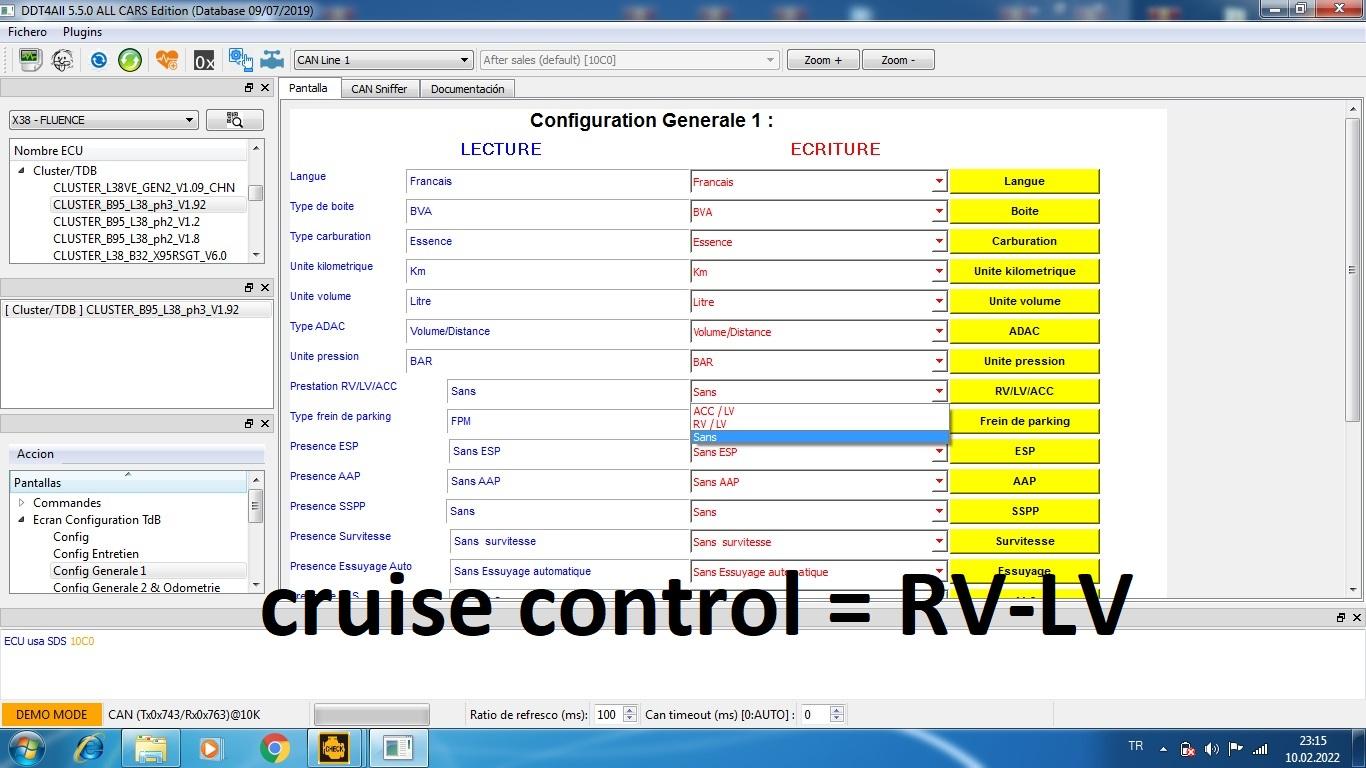Click the scan button beside X38 - FLUENCE
The image size is (1366, 768).
[235, 120]
